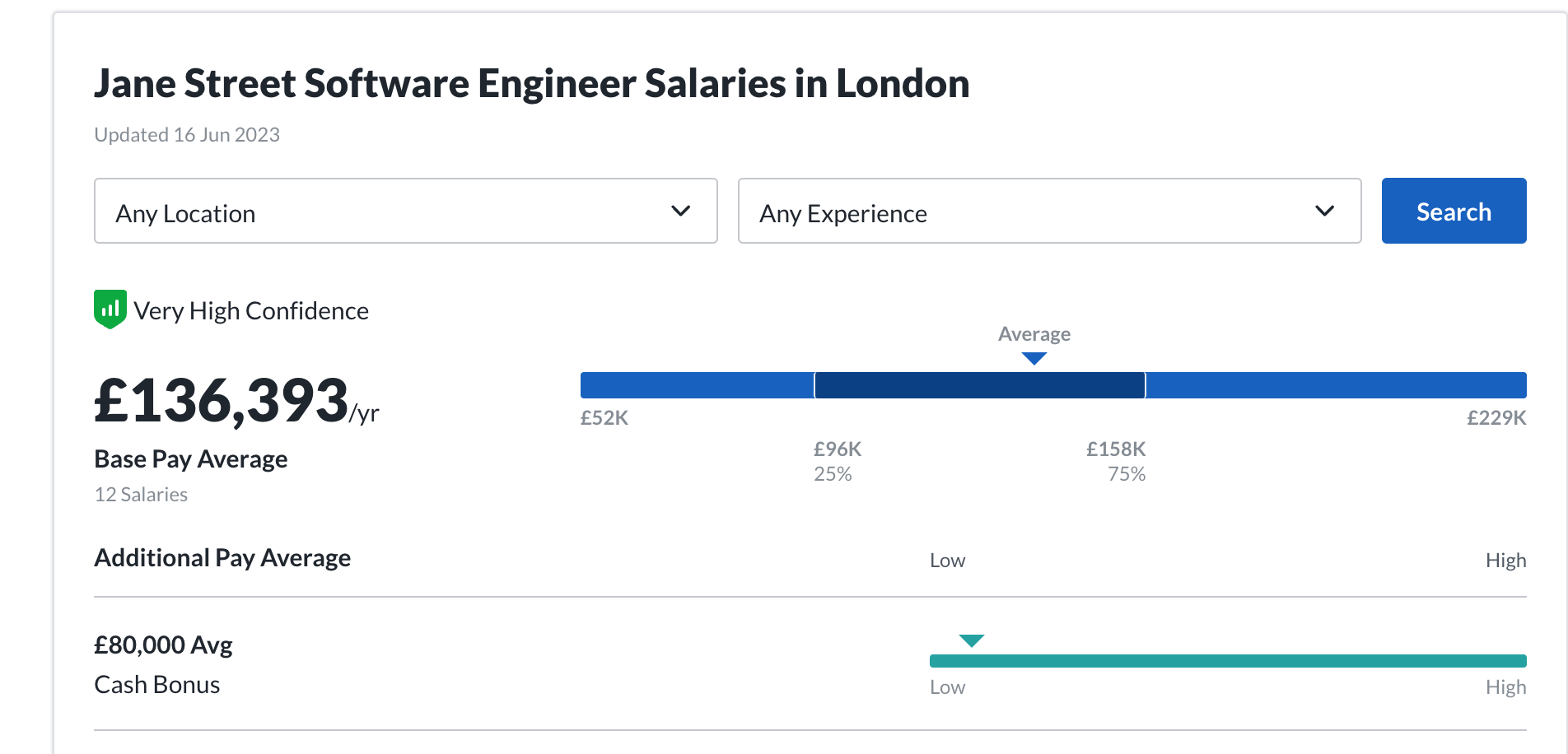
Task: Click the blue Average marker triangle
Action: (x=1034, y=358)
